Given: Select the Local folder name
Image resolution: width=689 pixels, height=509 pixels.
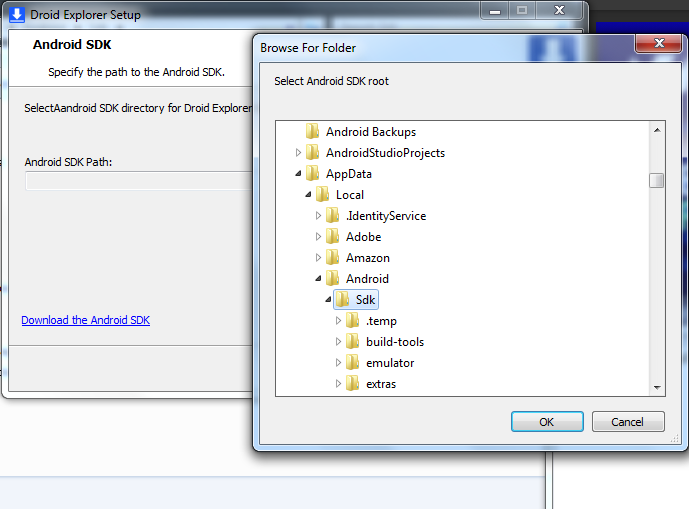Looking at the screenshot, I should (x=350, y=195).
